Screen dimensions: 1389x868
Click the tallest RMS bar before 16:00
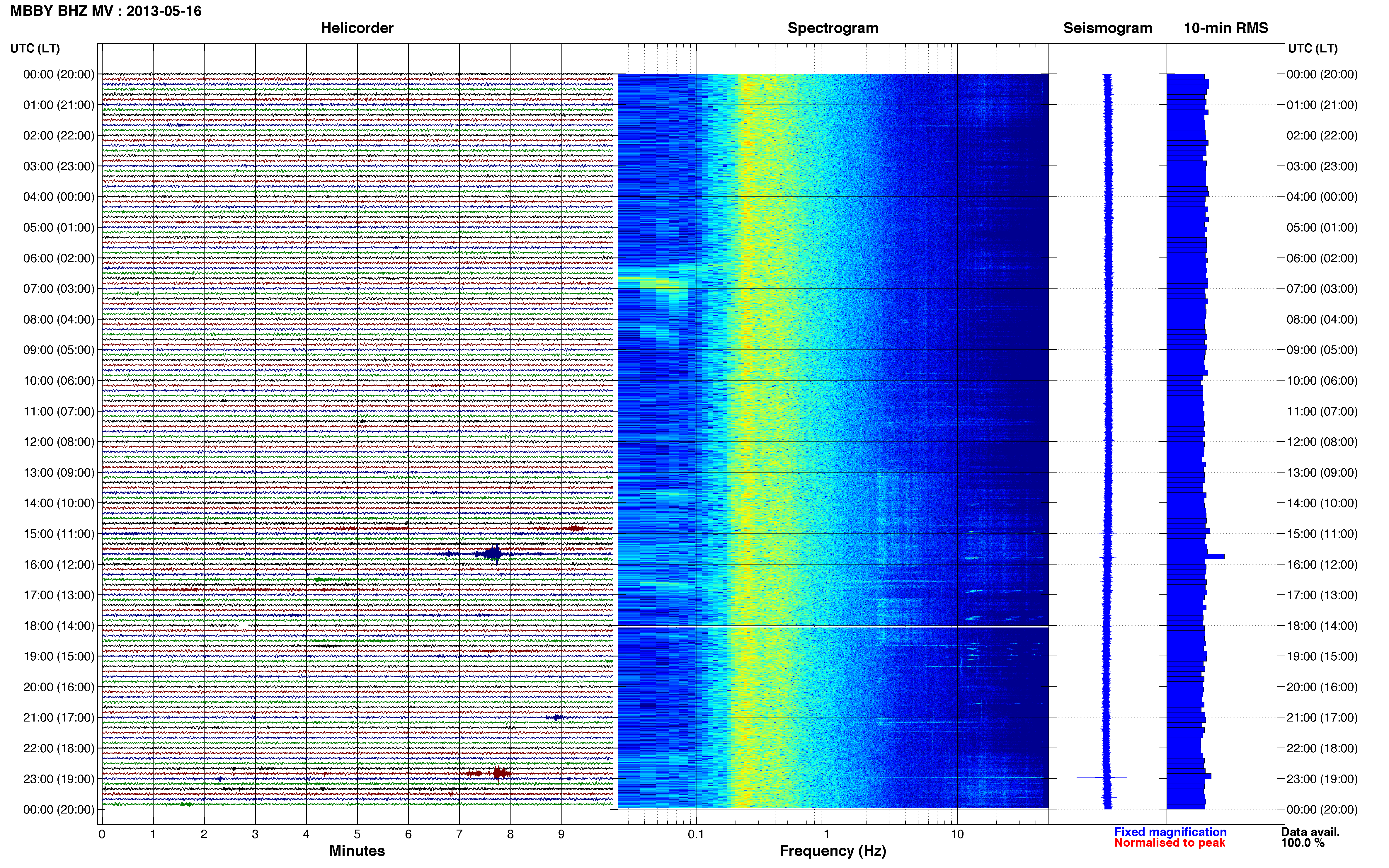point(1196,556)
